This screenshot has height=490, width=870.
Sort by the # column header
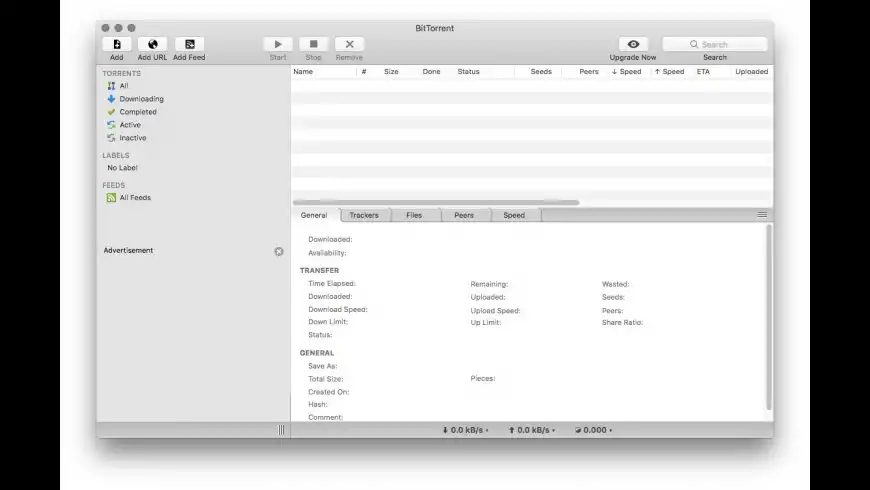[x=364, y=72]
